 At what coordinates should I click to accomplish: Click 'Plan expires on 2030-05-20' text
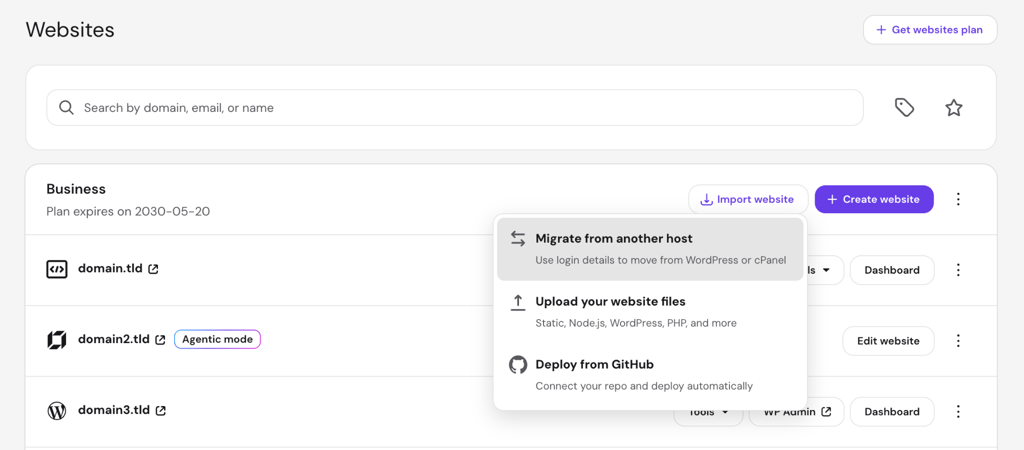(128, 212)
